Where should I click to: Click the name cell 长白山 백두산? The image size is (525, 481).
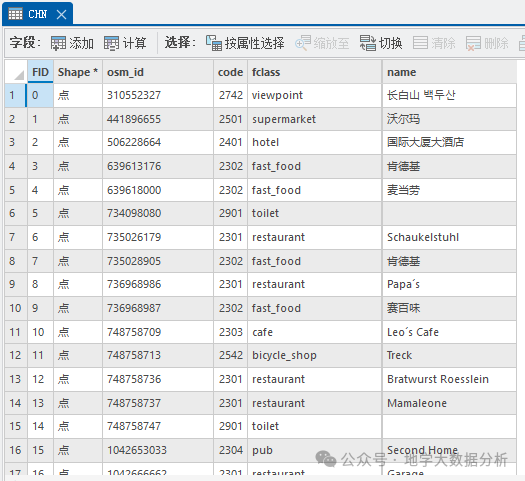click(449, 95)
